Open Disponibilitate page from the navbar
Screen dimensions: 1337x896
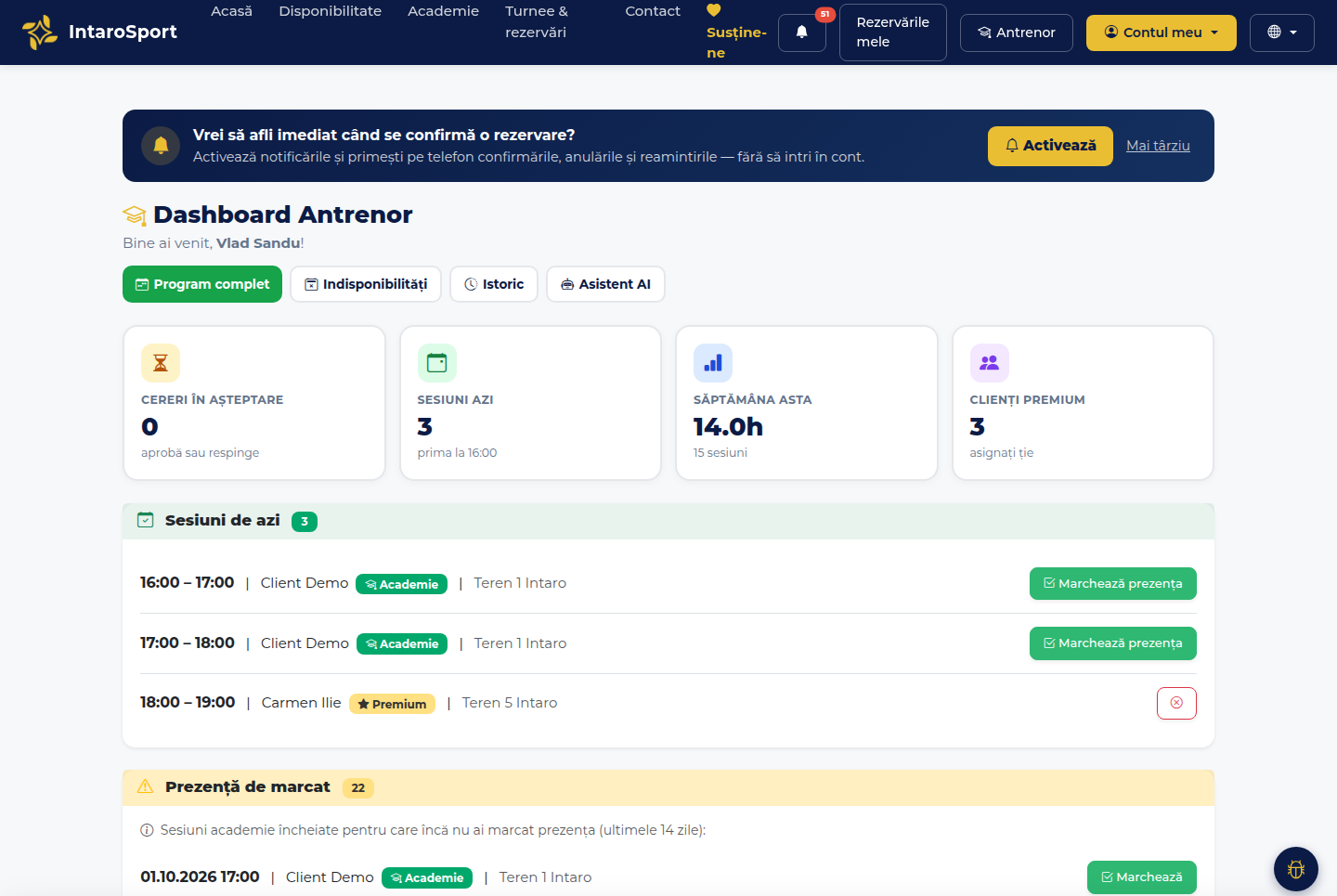click(x=331, y=11)
